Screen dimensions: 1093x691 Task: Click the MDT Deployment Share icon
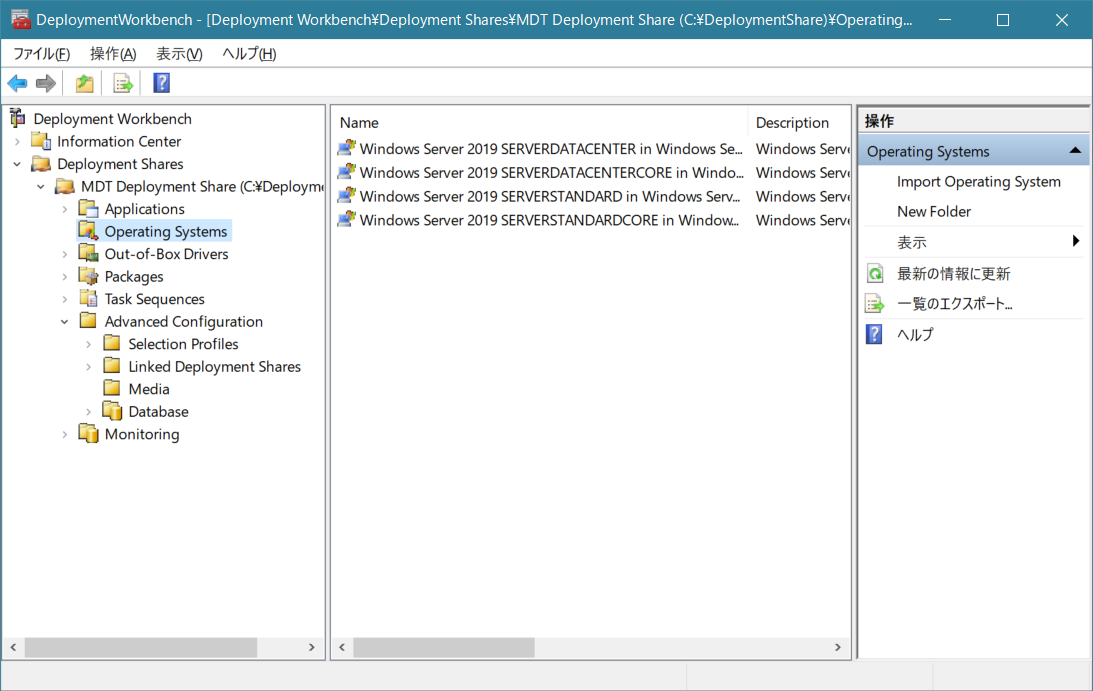(65, 186)
